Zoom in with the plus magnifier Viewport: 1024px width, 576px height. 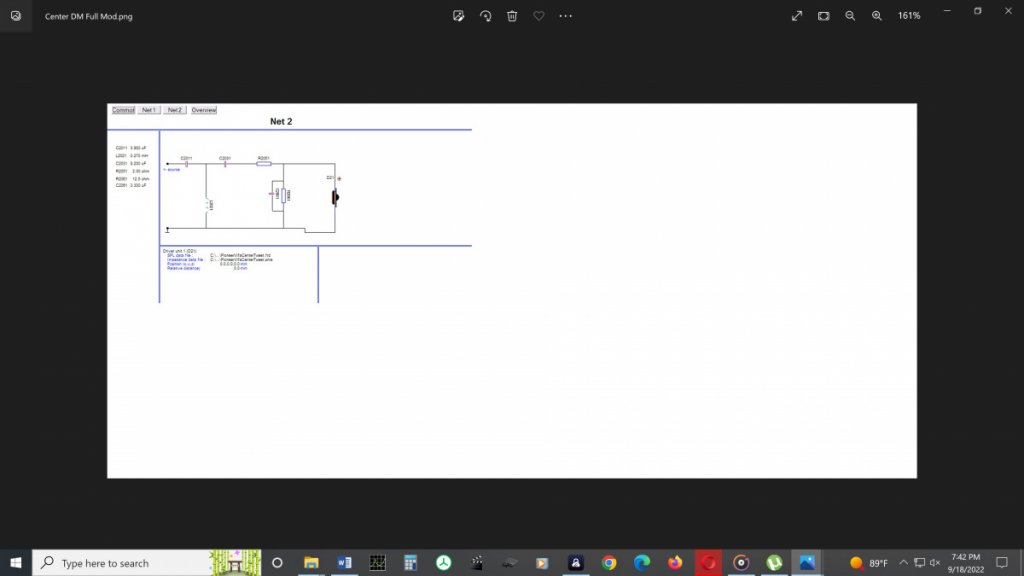point(877,16)
